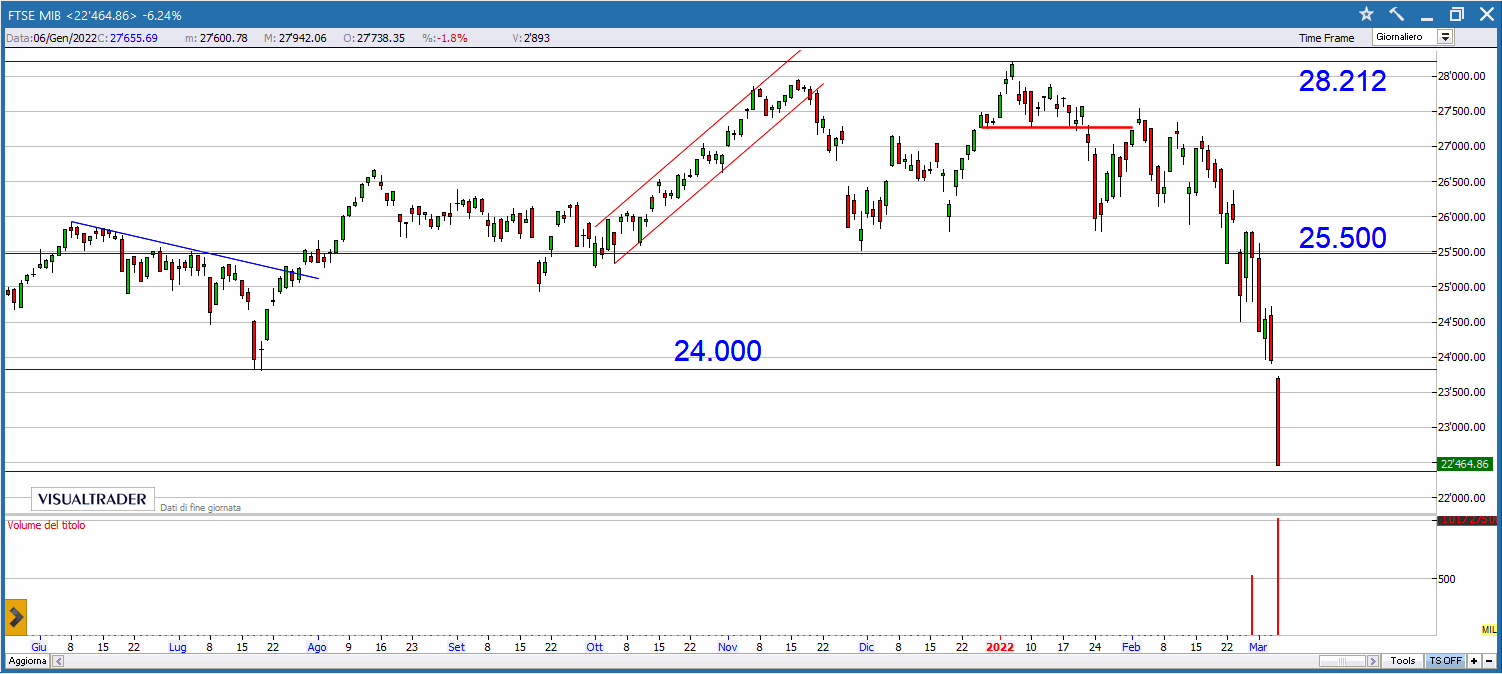This screenshot has width=1502, height=674.
Task: Click the Lug month marker on axis
Action: pos(177,647)
